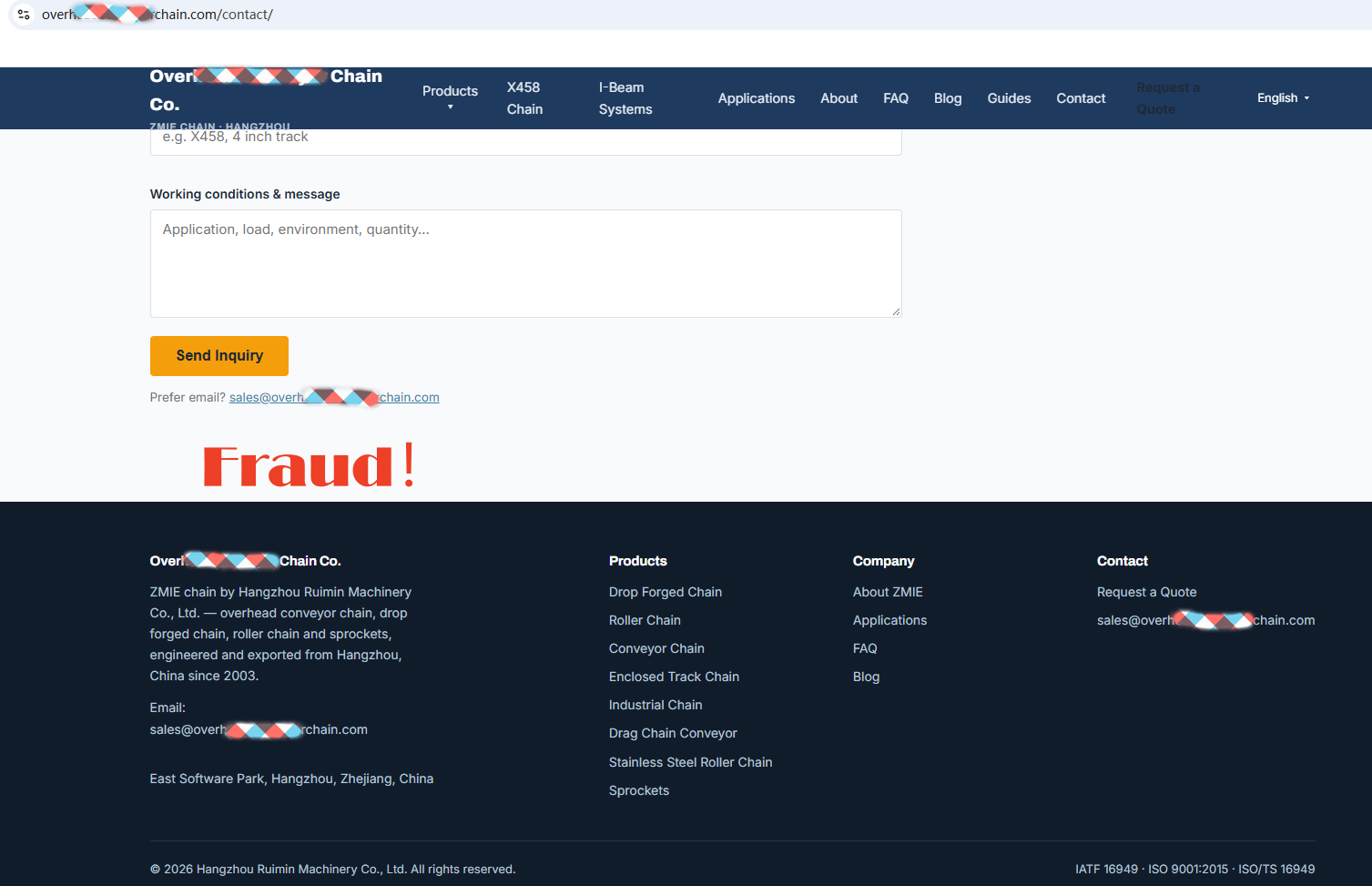Visit About ZMIE in the footer
The width and height of the screenshot is (1372, 886).
888,592
